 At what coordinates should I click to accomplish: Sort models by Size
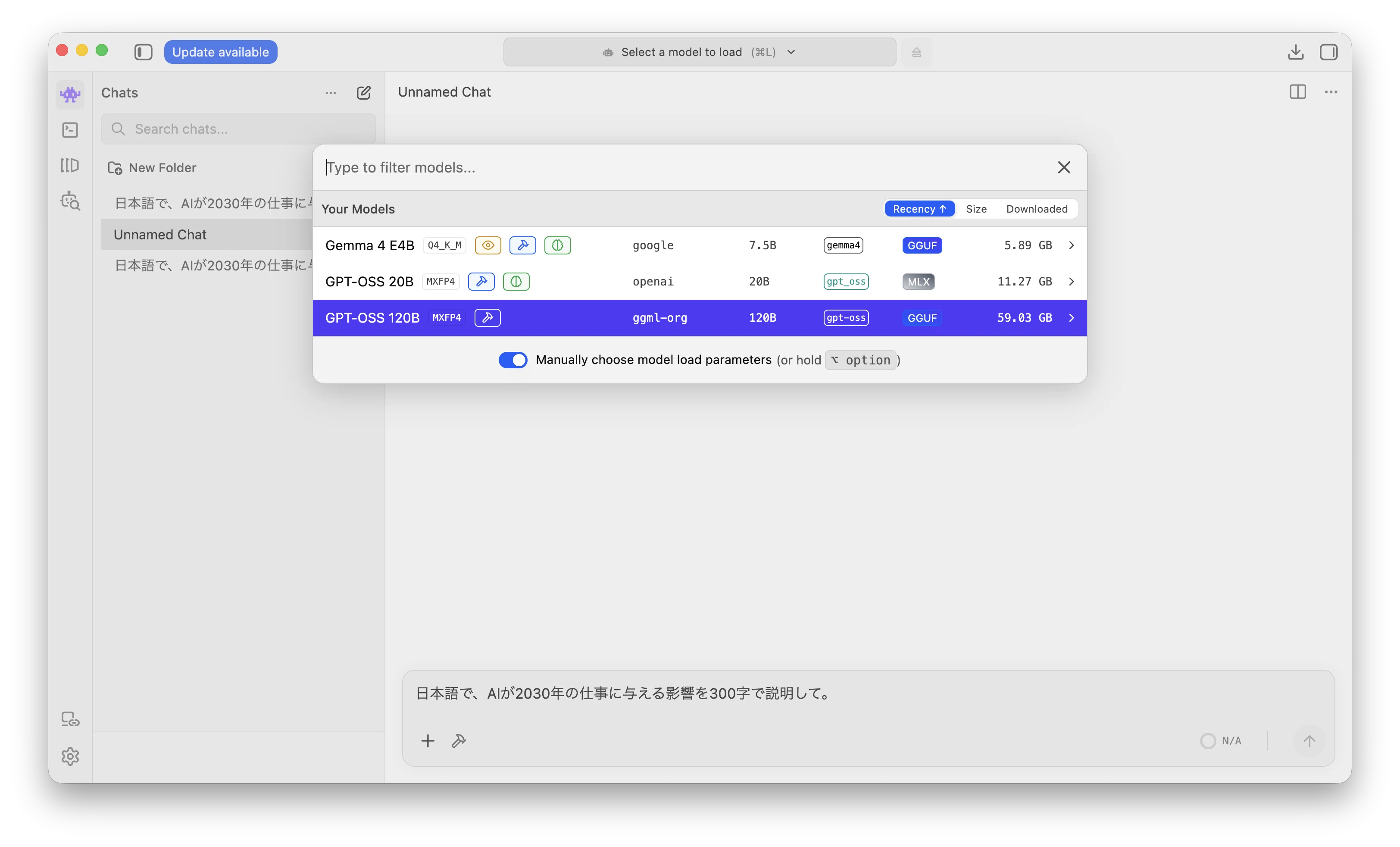[976, 209]
